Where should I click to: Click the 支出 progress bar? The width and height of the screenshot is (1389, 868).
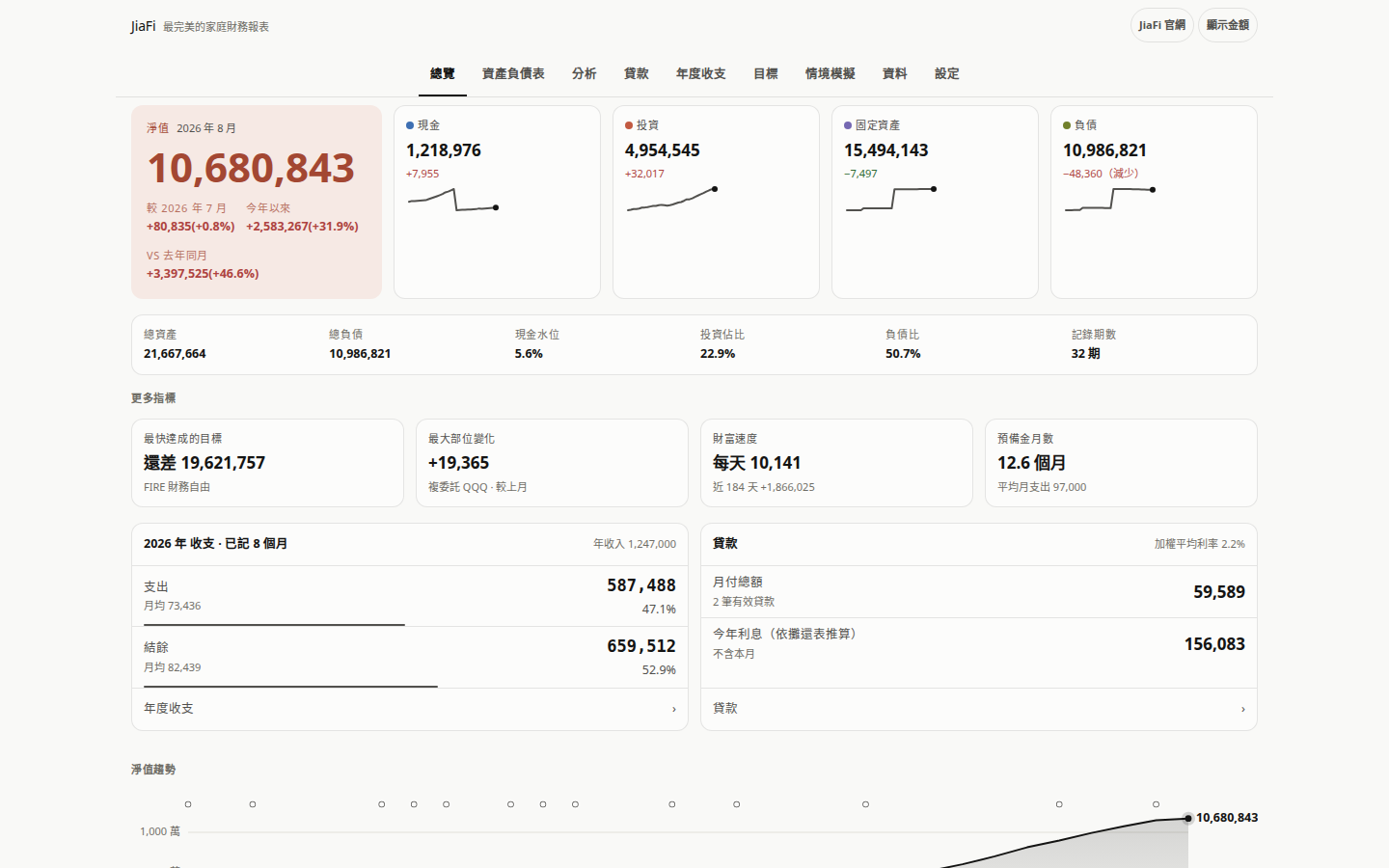pos(274,625)
